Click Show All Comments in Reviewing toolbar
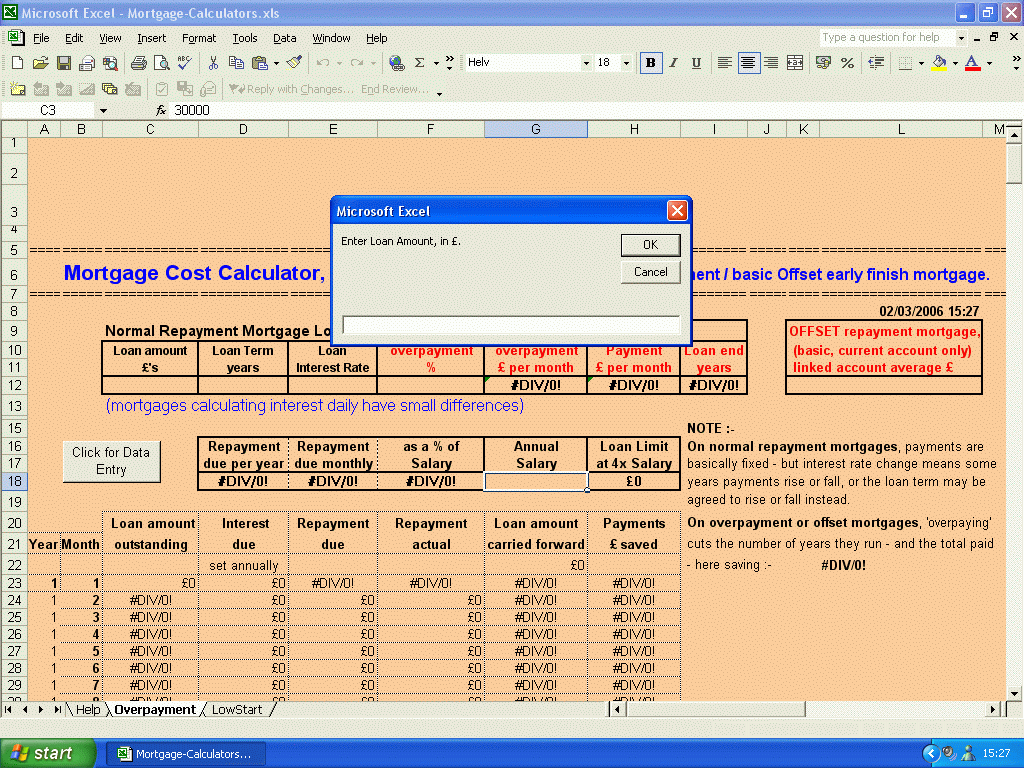 click(x=109, y=89)
